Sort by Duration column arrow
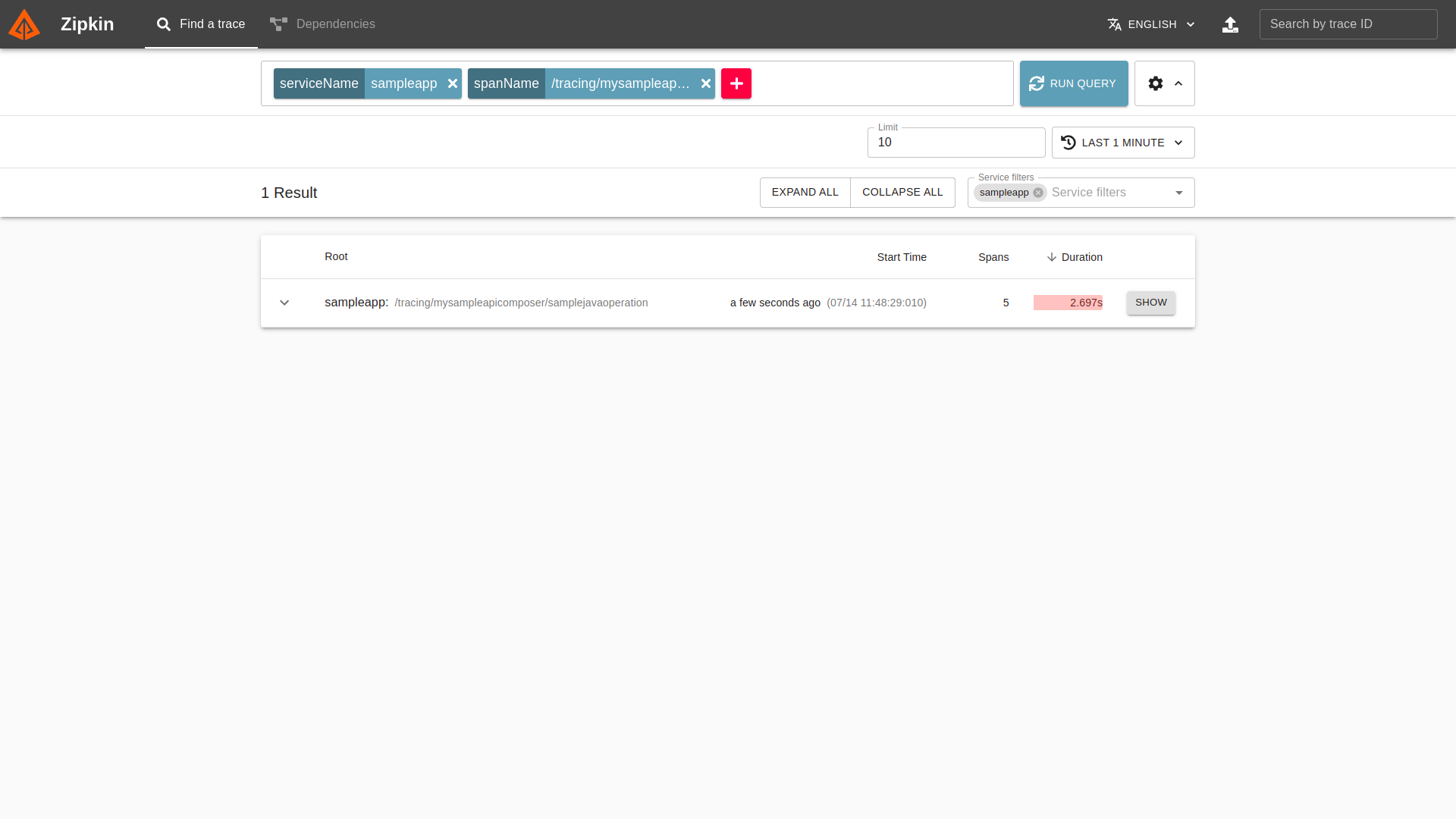1456x819 pixels. pyautogui.click(x=1052, y=257)
